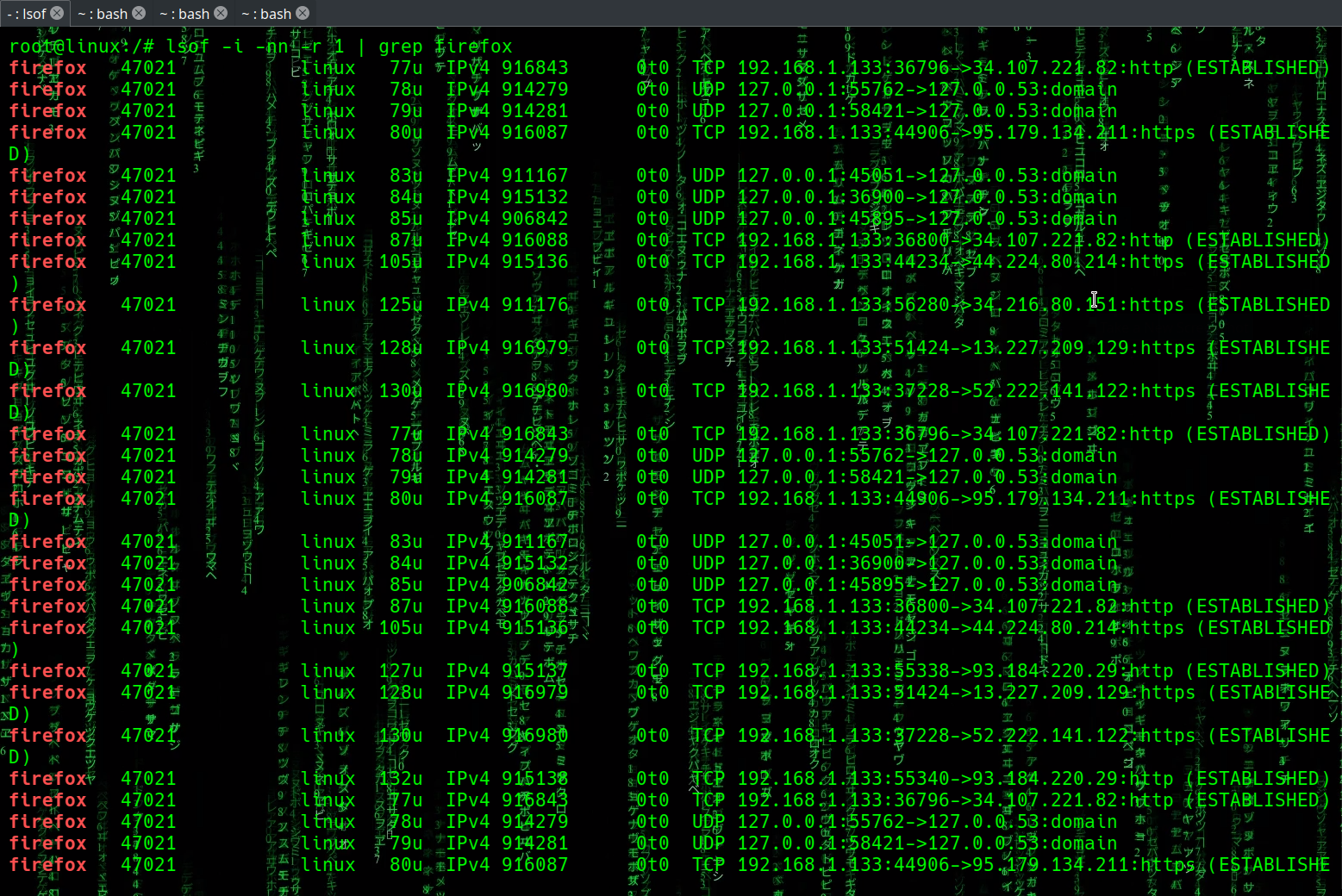Image resolution: width=1342 pixels, height=896 pixels.
Task: Close the last bash tab
Action: 303,13
